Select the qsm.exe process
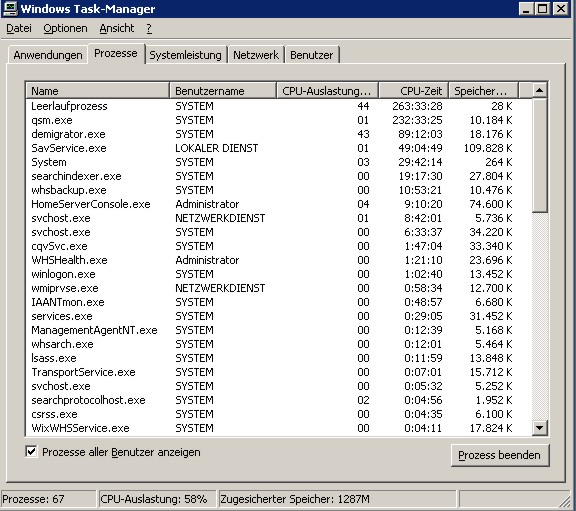576x511 pixels. [278, 120]
